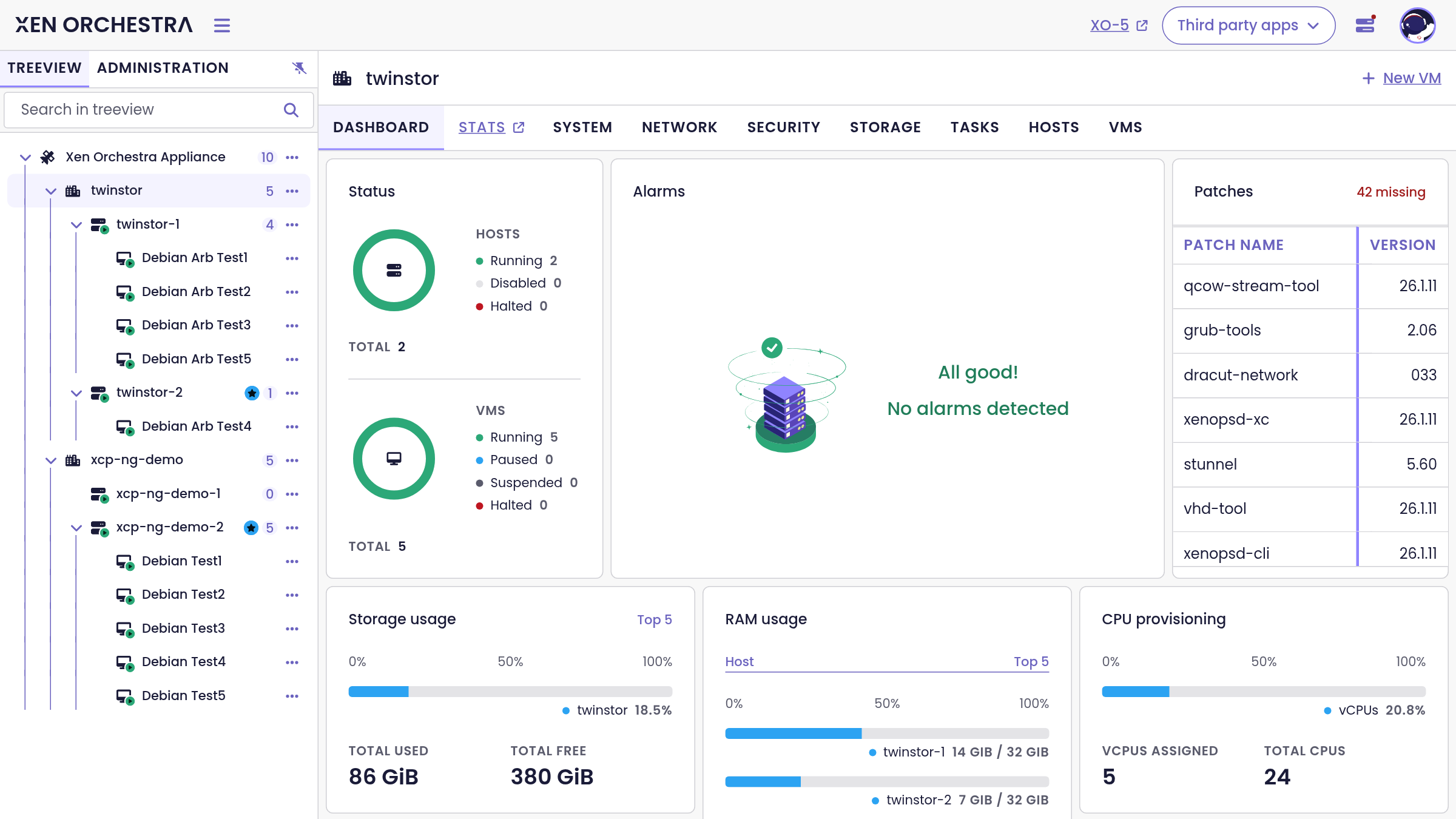Click the Version column header
The width and height of the screenshot is (1456, 819).
point(1403,245)
